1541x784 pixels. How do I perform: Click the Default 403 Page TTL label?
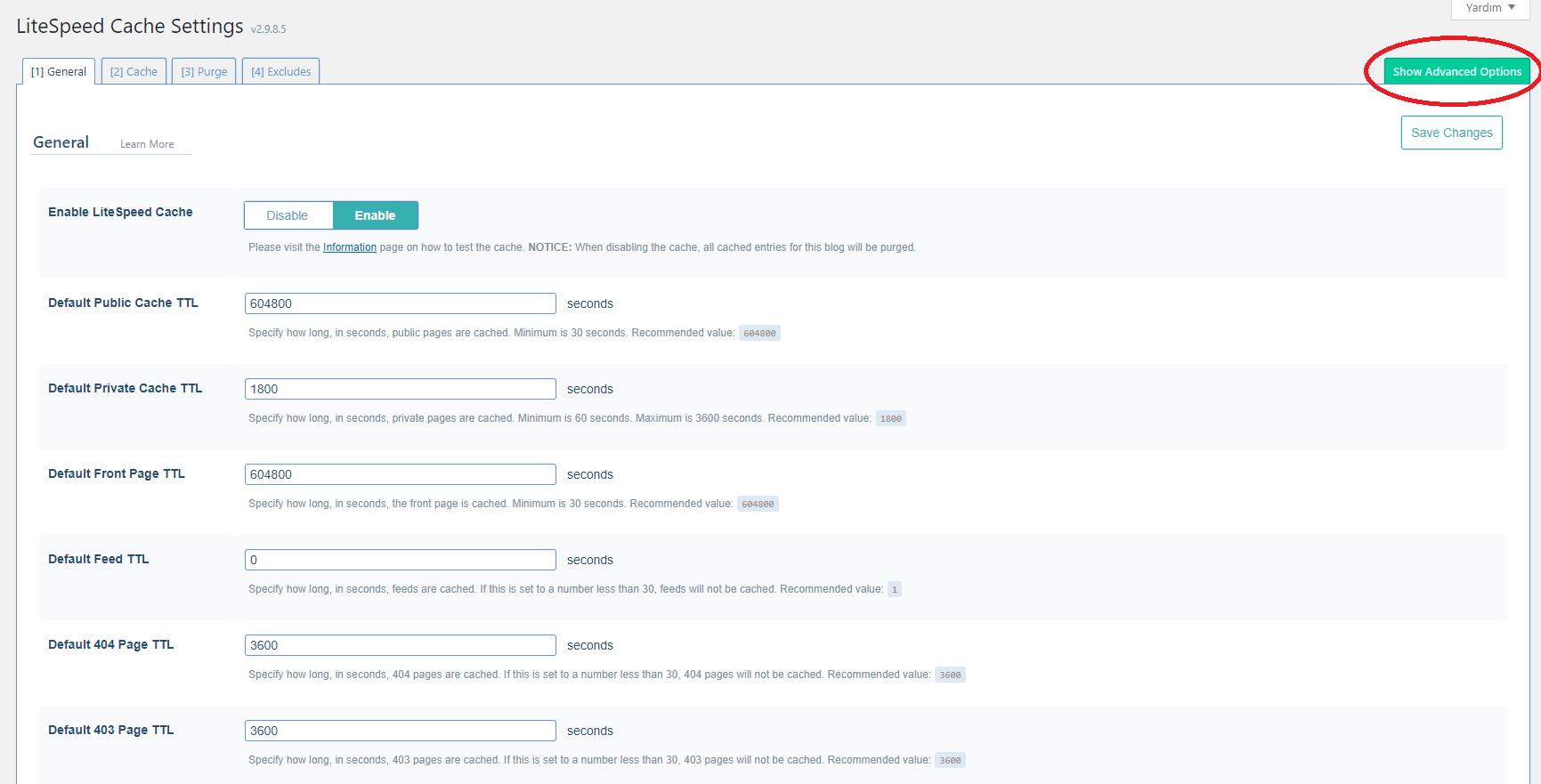pos(111,730)
